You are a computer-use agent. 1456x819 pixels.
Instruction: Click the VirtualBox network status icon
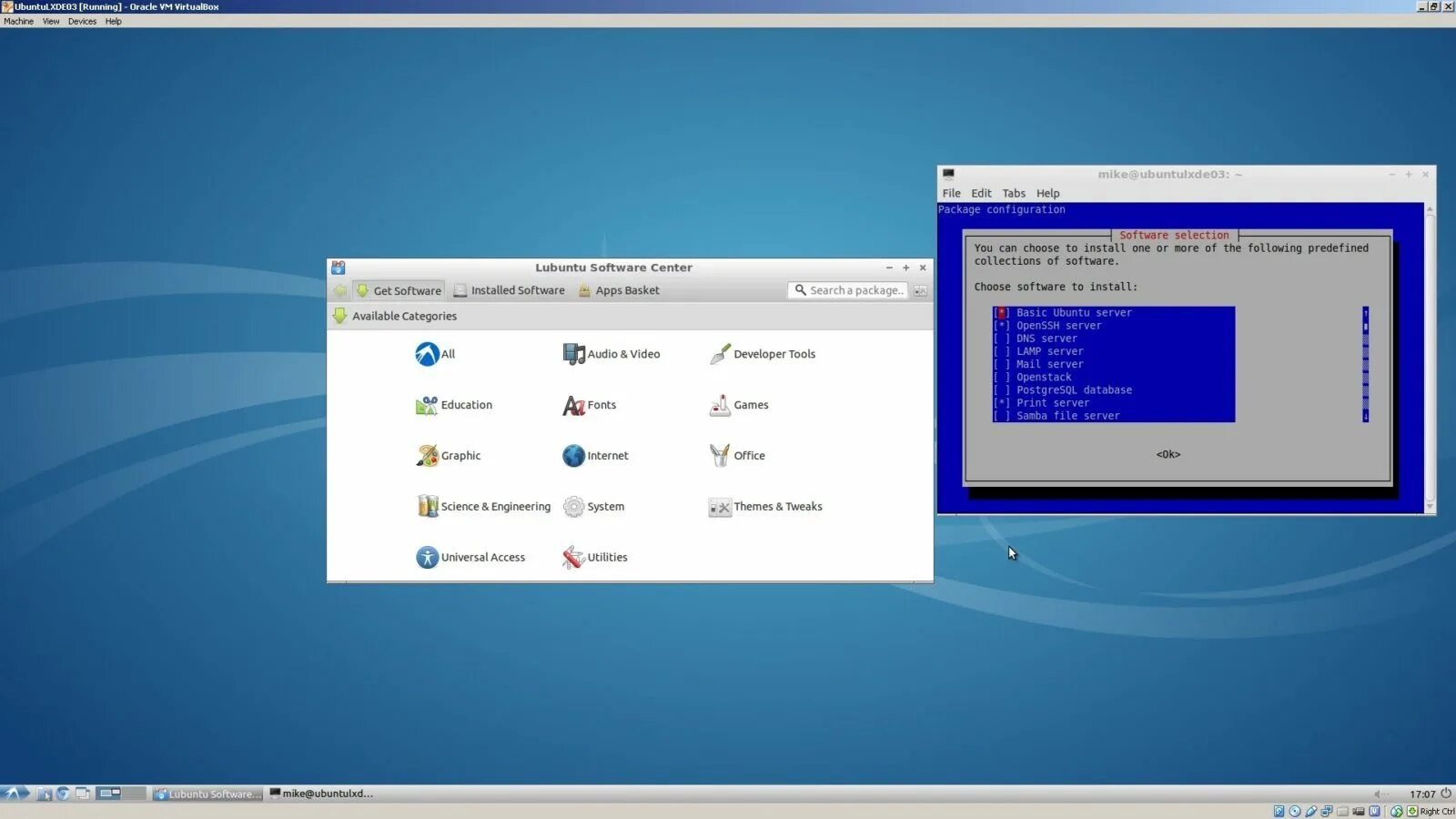click(x=1327, y=811)
